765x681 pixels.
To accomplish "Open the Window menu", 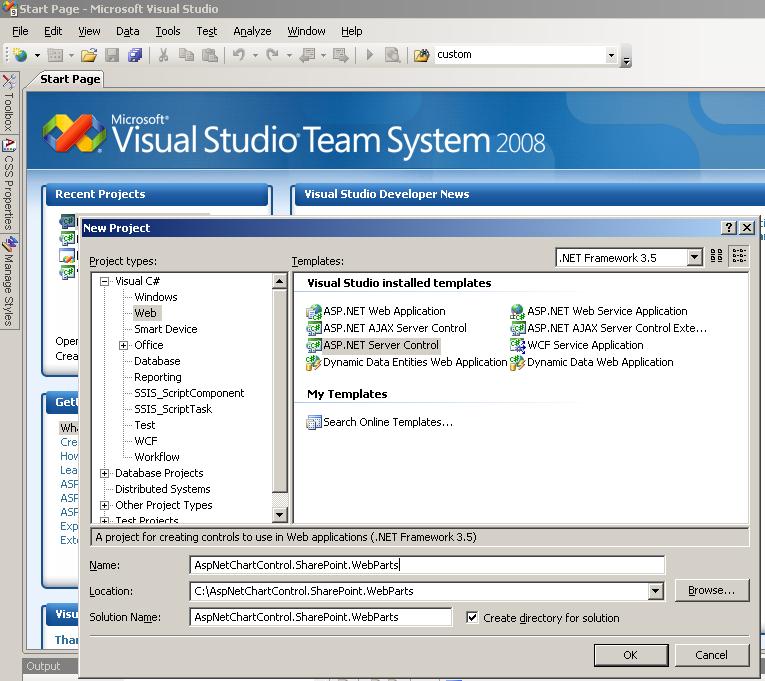I will [x=306, y=31].
